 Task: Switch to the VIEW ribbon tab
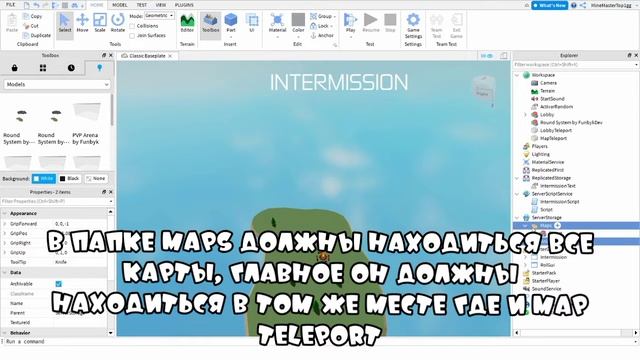pyautogui.click(x=161, y=5)
